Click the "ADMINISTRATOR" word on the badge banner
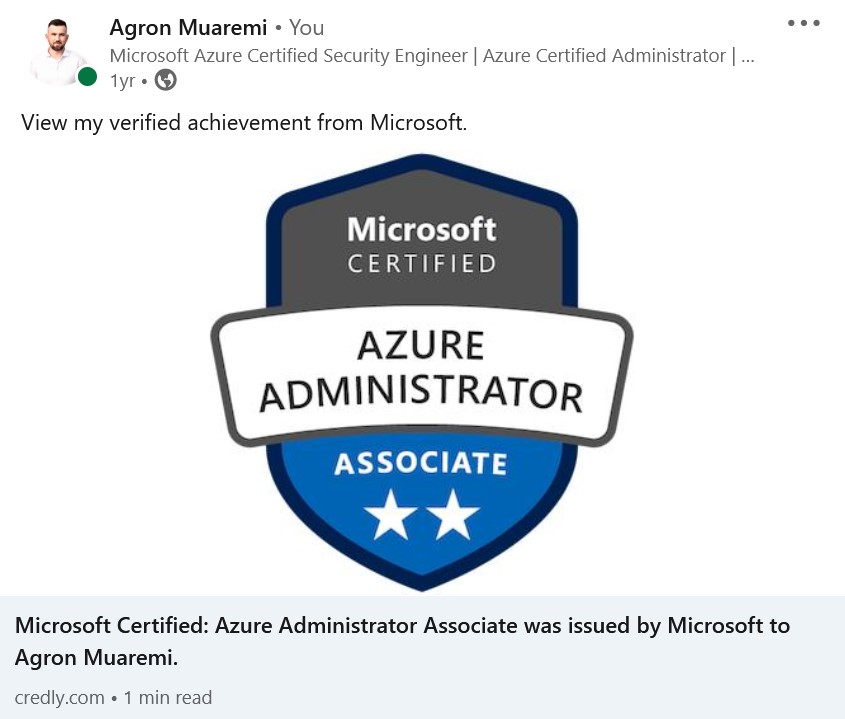The image size is (845, 719). pos(420,393)
